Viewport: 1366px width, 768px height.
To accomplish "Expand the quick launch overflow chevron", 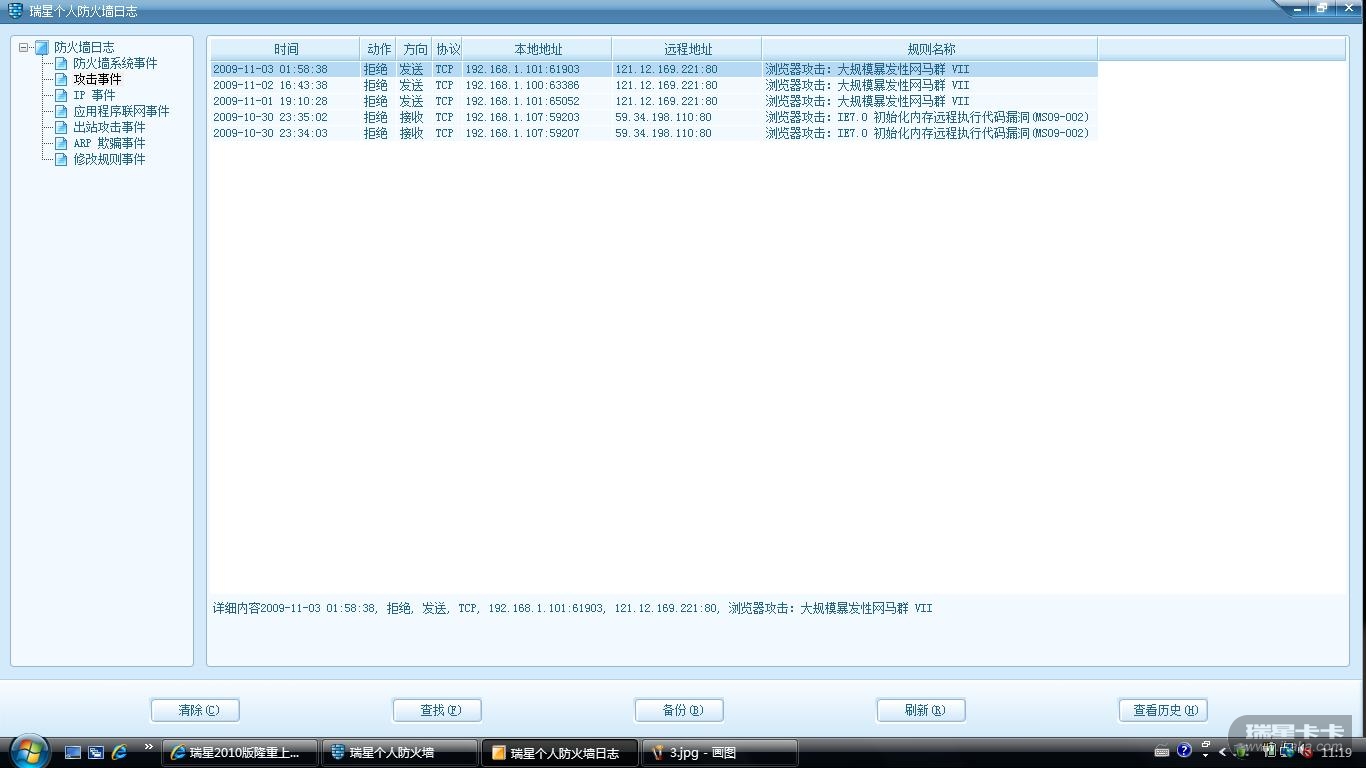I will coord(149,747).
